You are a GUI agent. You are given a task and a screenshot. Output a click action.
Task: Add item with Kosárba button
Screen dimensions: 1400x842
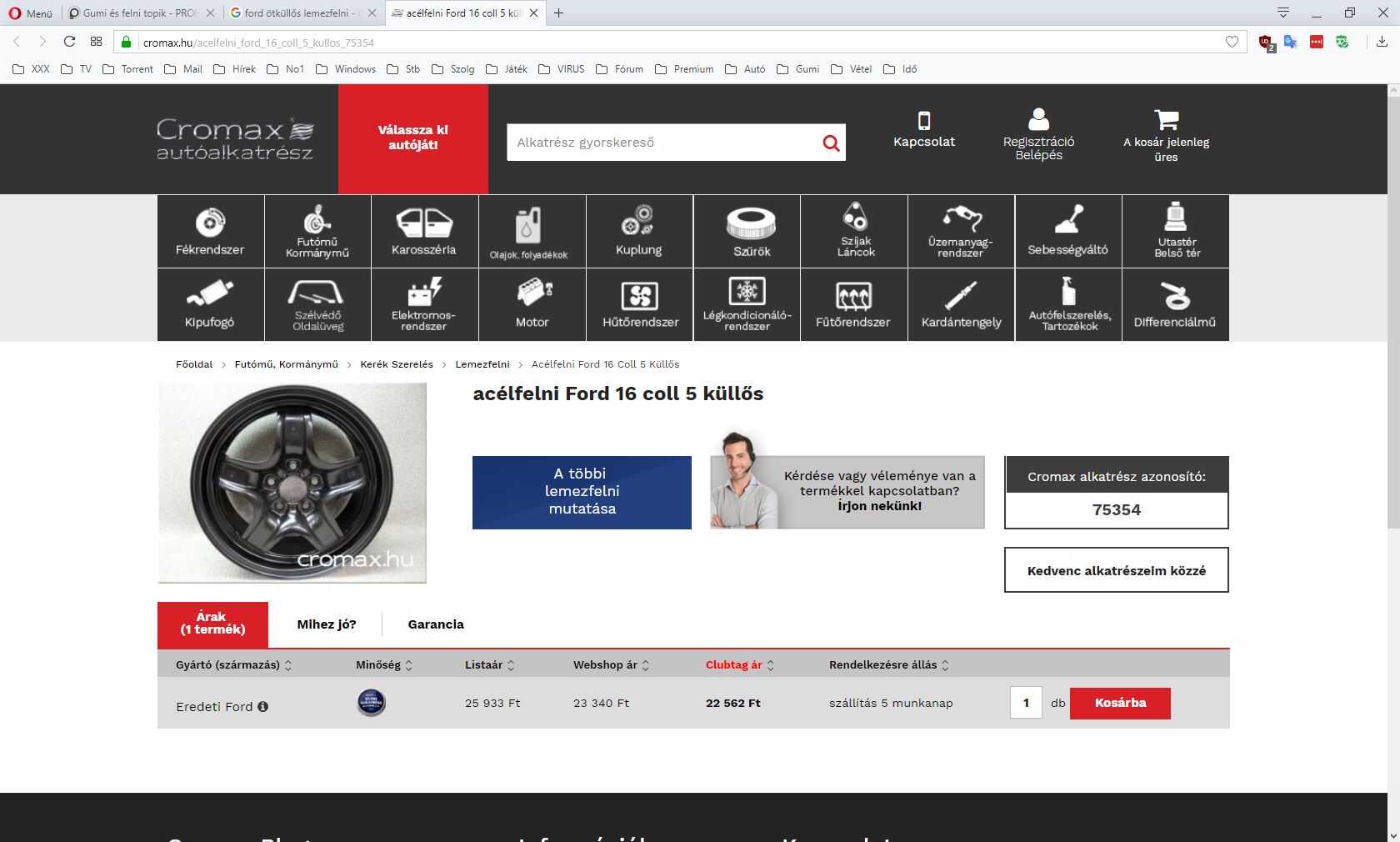[1120, 703]
